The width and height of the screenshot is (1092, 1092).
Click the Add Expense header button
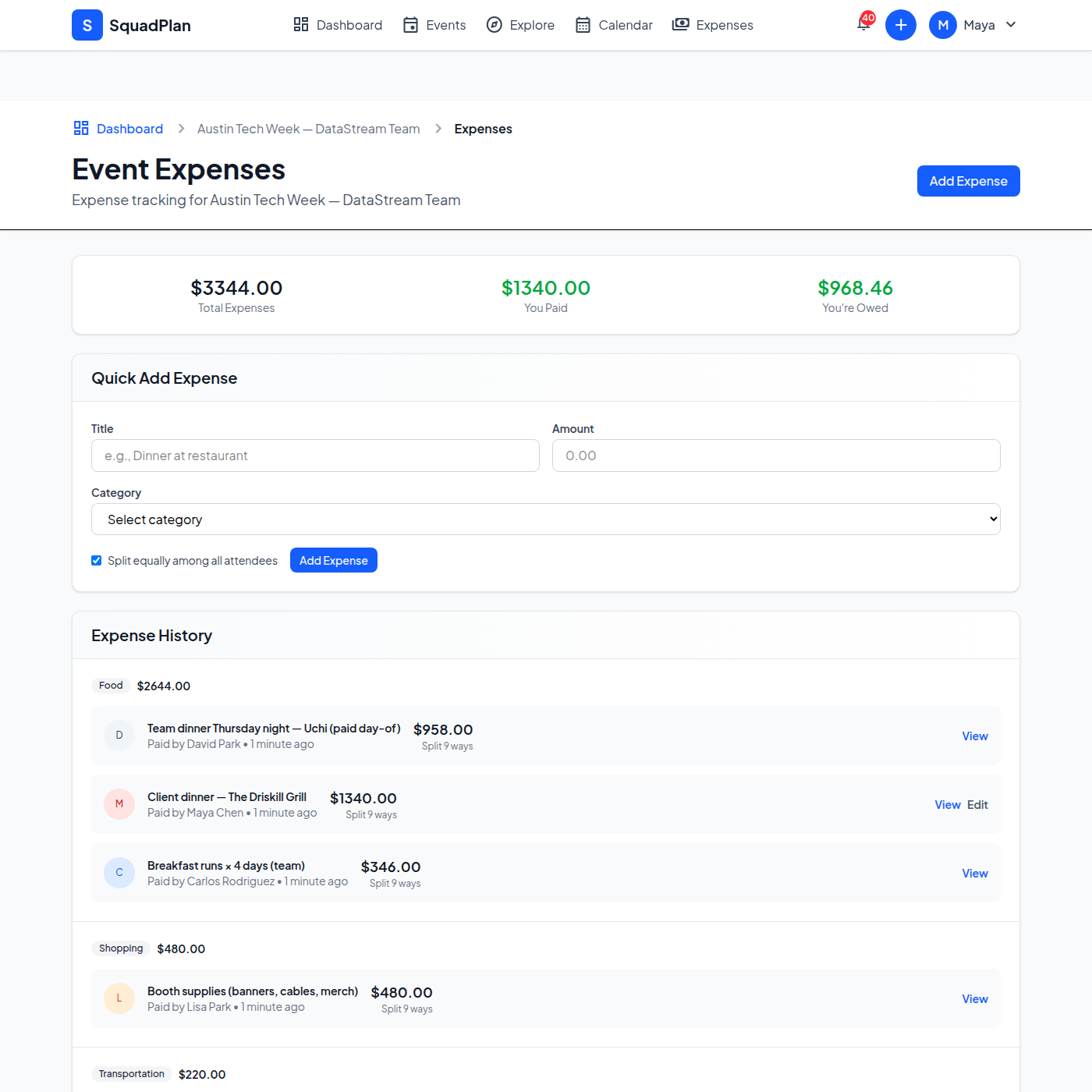tap(968, 180)
